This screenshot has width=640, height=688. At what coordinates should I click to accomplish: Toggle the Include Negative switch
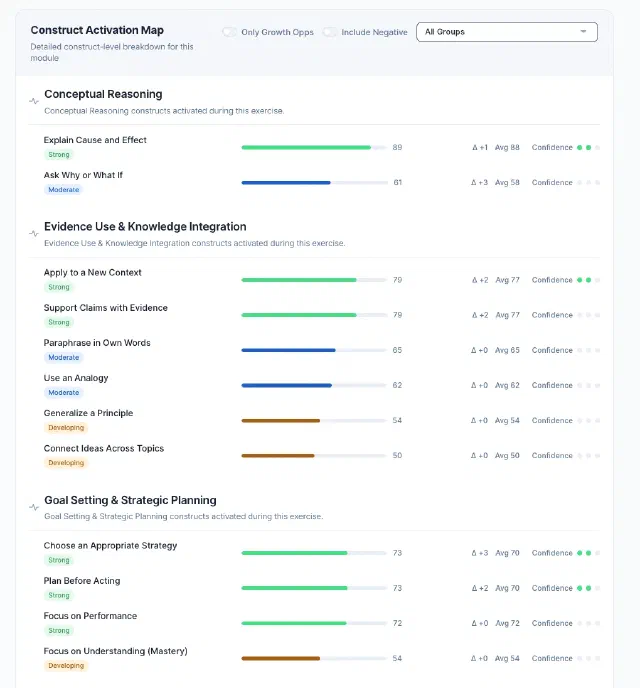[x=330, y=32]
